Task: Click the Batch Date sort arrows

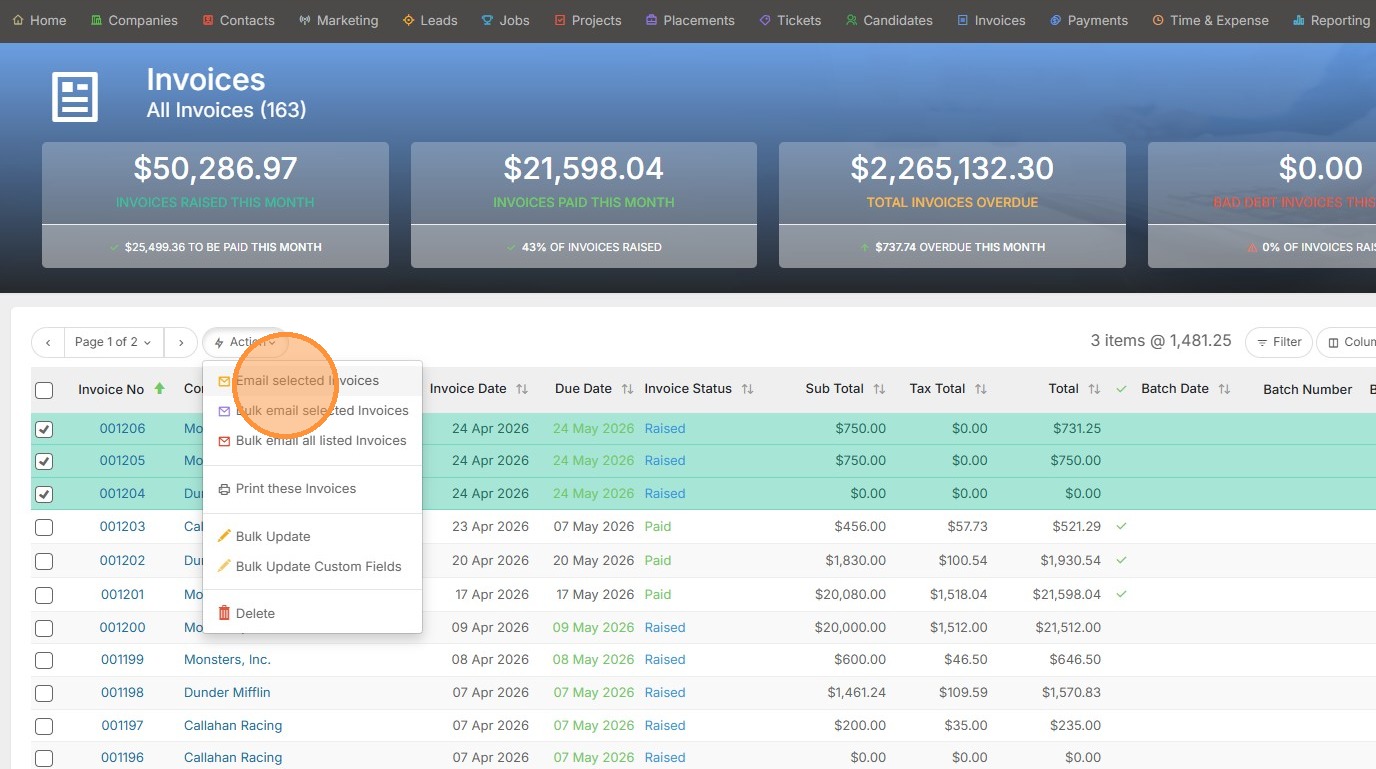Action: point(1224,389)
